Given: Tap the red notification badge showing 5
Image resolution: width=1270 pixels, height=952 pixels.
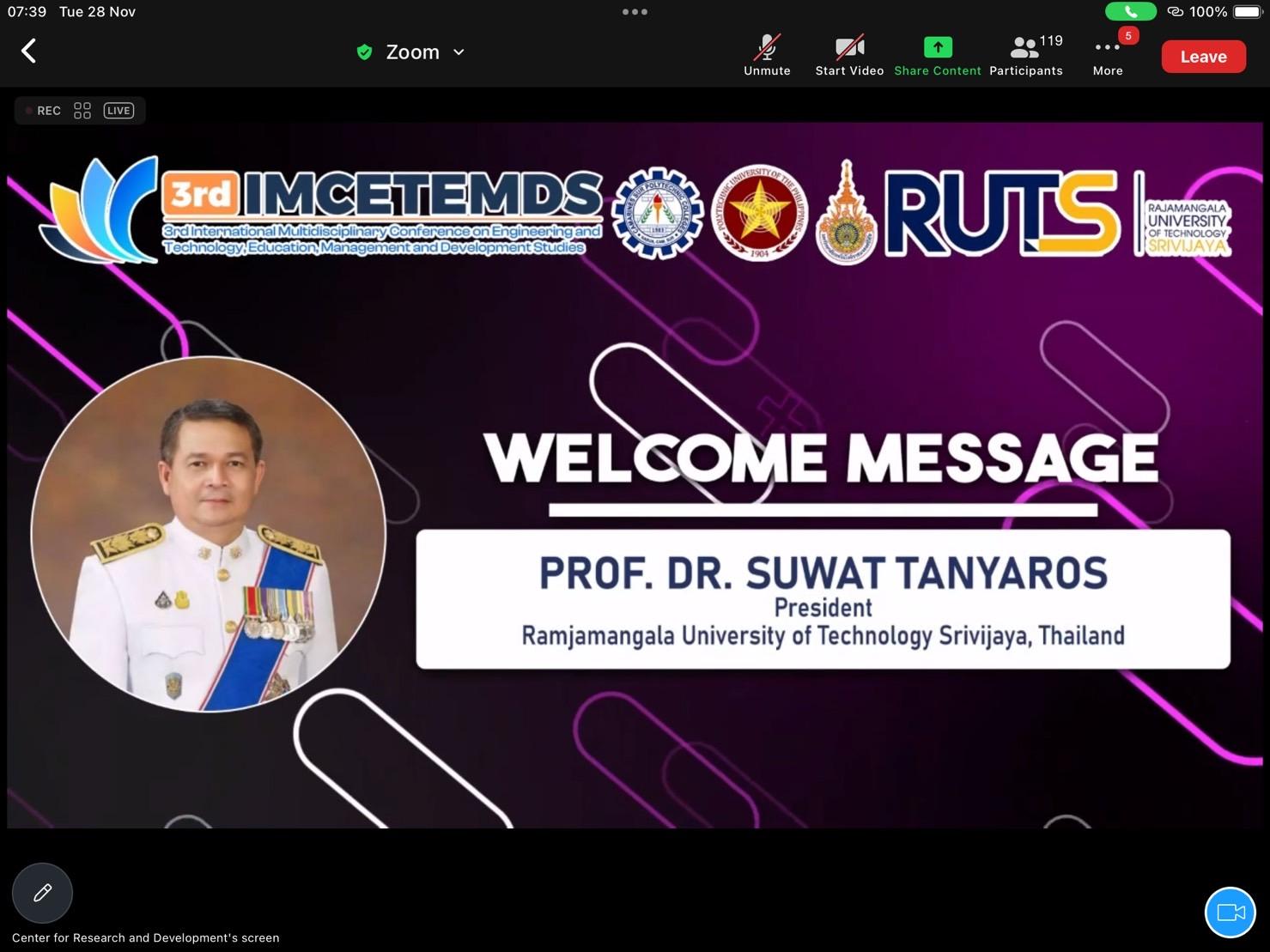Looking at the screenshot, I should (1128, 35).
